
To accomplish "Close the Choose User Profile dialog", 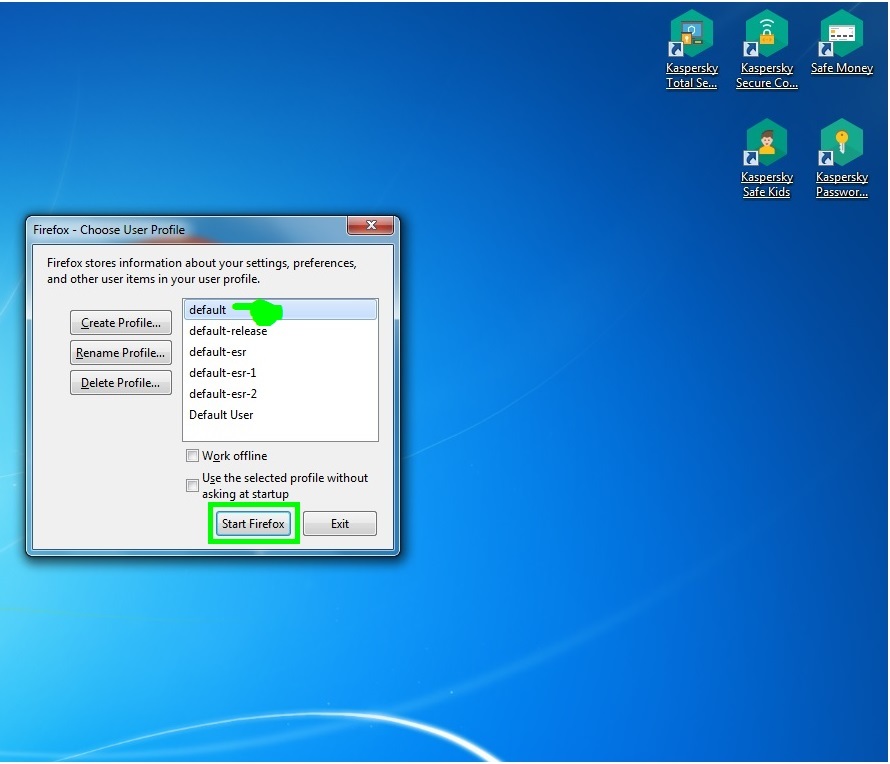I will pos(371,225).
